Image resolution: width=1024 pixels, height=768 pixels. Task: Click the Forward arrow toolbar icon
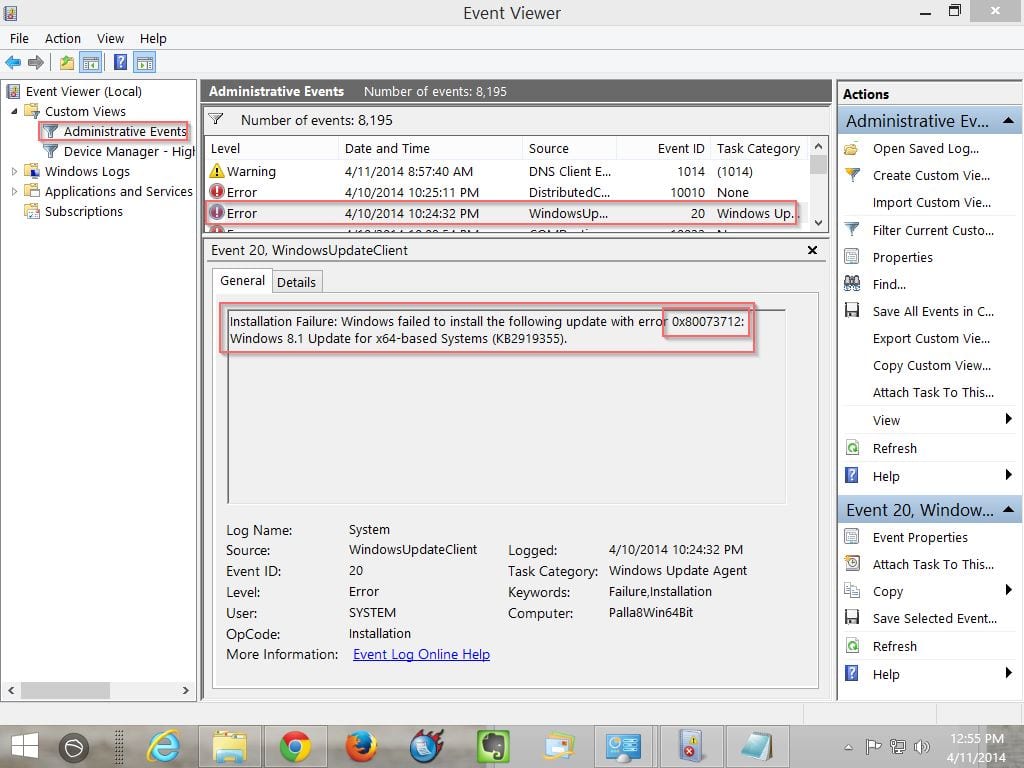(x=36, y=63)
